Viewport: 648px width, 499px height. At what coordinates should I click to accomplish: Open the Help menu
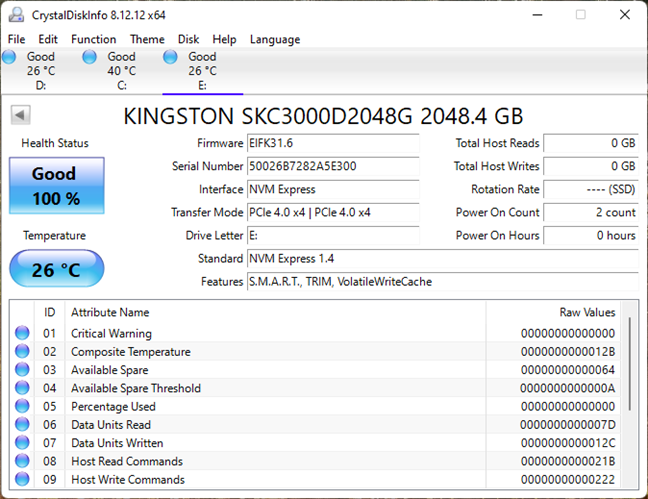pyautogui.click(x=224, y=39)
